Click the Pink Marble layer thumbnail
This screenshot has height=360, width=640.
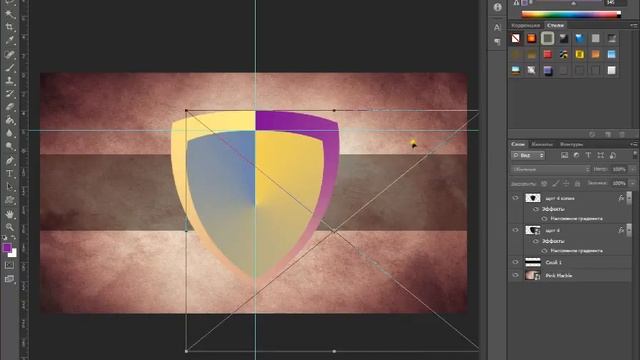532,276
